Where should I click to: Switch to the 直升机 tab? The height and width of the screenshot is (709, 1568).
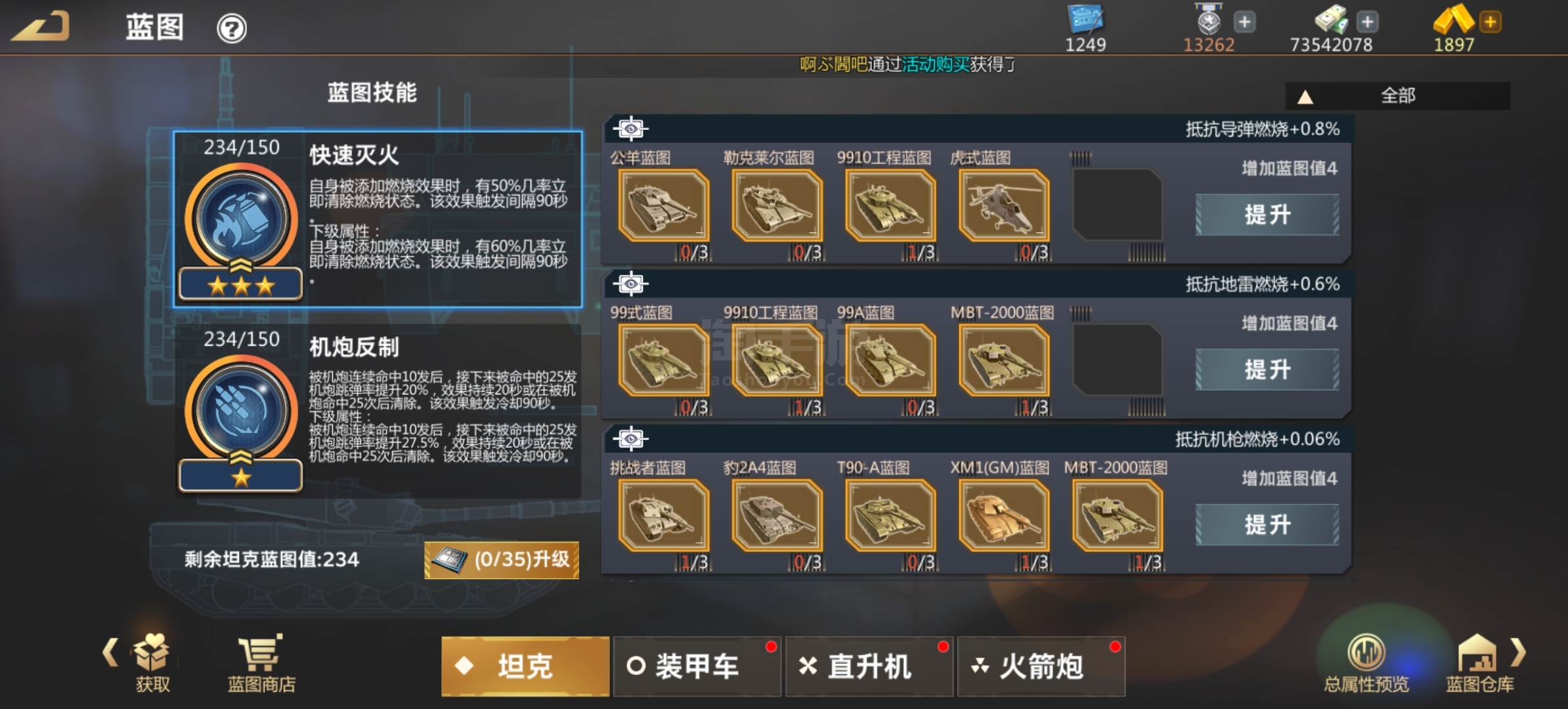tap(869, 666)
